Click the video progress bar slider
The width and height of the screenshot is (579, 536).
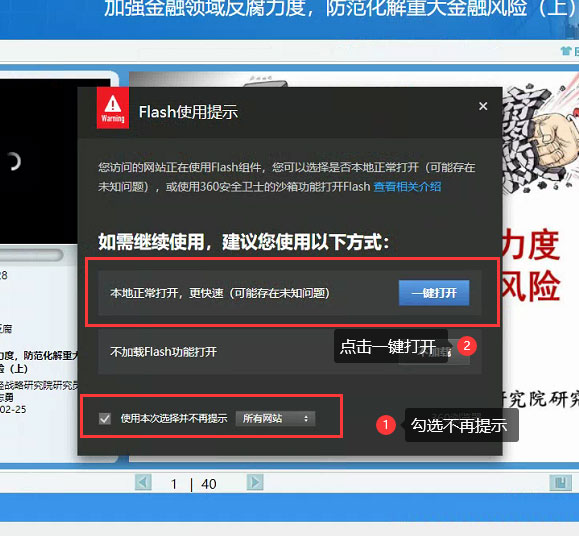(x=31, y=255)
